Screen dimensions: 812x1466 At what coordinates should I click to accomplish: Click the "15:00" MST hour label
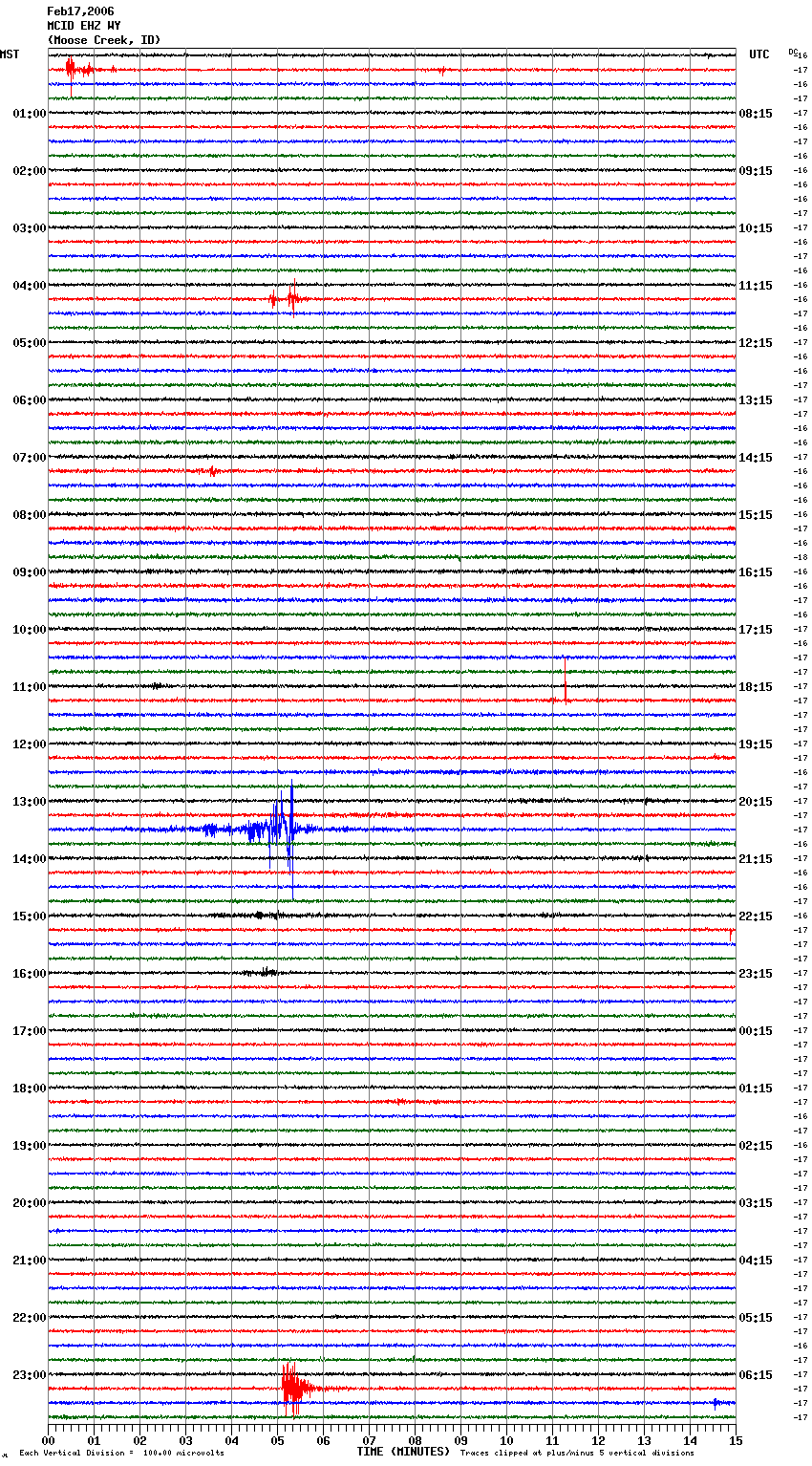pyautogui.click(x=30, y=916)
